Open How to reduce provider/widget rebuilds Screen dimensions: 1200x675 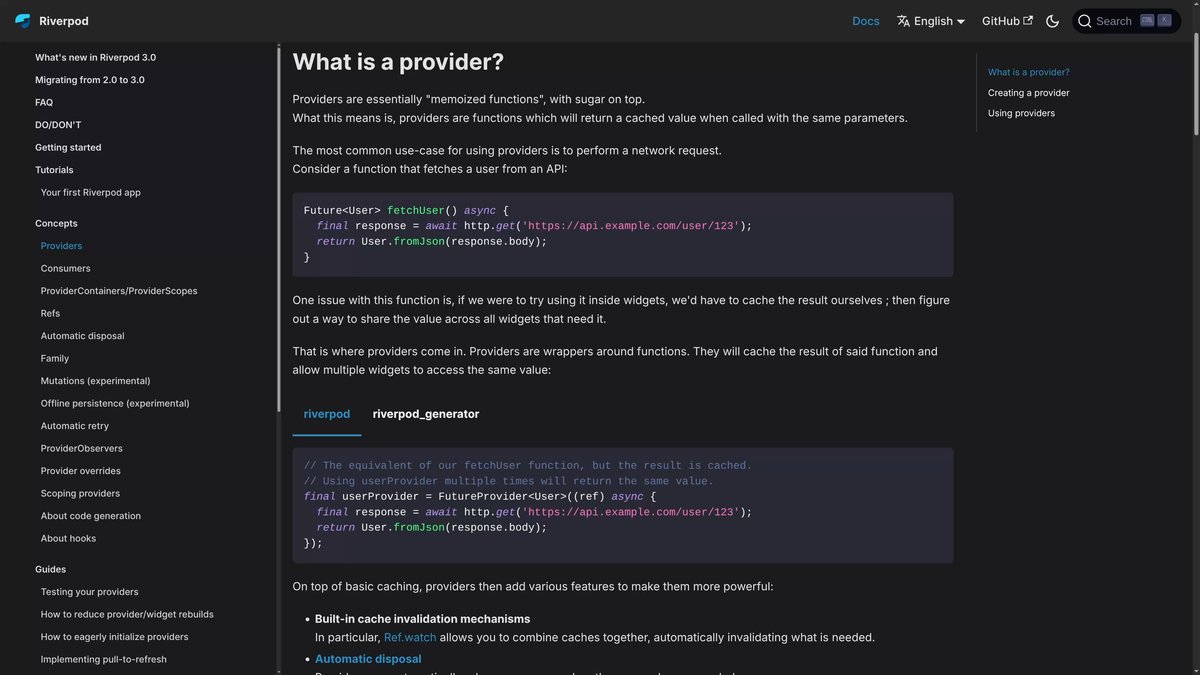[x=127, y=614]
